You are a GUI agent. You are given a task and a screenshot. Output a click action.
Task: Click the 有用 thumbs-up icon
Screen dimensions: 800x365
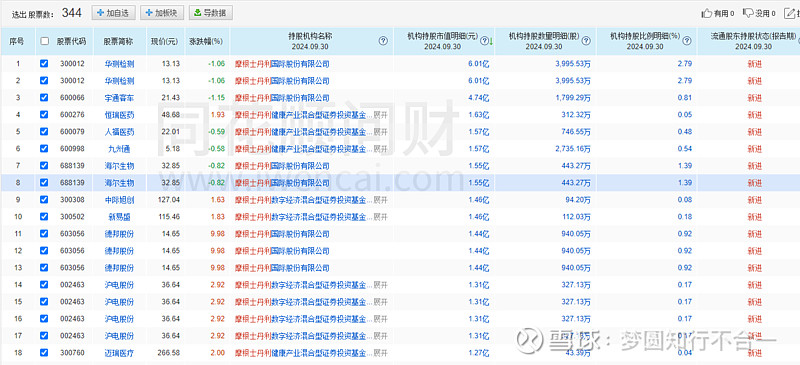707,13
